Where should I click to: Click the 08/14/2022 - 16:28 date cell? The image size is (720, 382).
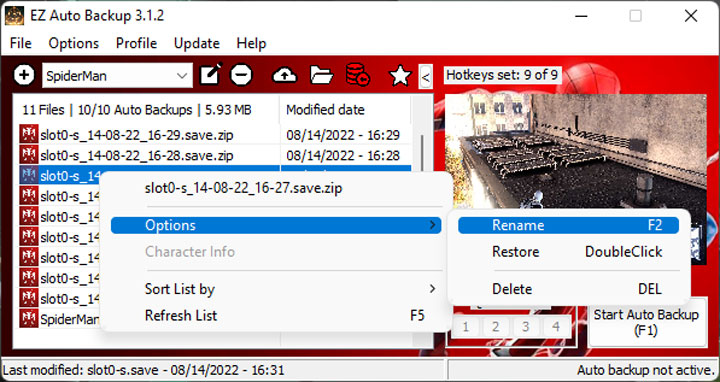pyautogui.click(x=343, y=156)
